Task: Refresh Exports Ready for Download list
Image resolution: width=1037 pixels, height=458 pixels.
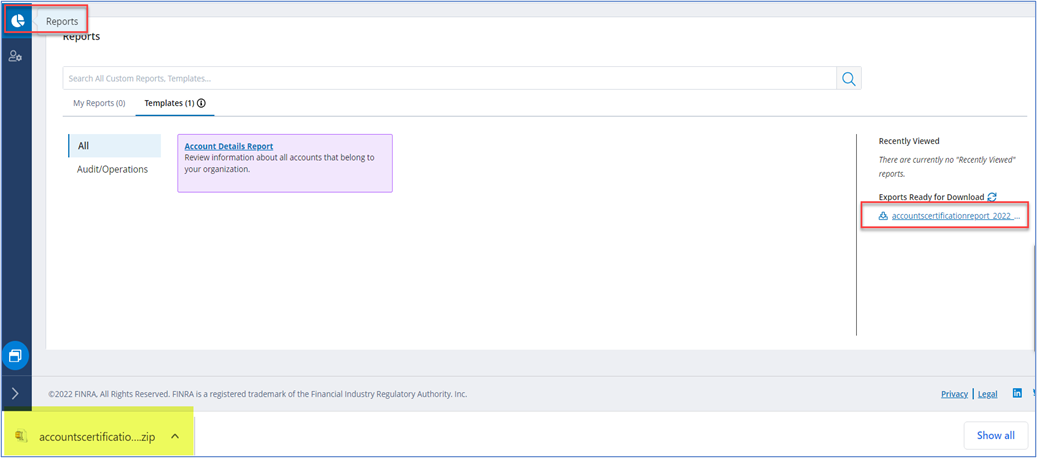Action: [x=992, y=197]
